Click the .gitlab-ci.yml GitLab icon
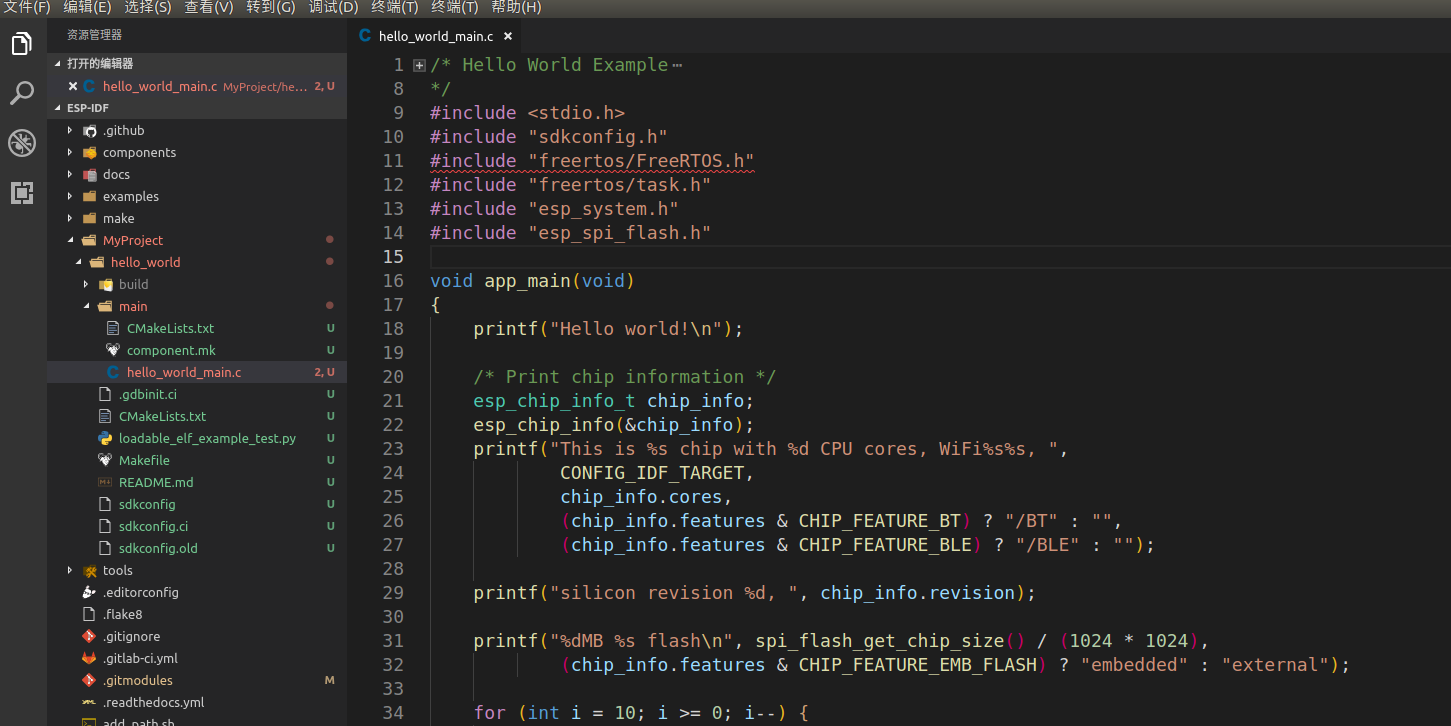 (x=89, y=659)
